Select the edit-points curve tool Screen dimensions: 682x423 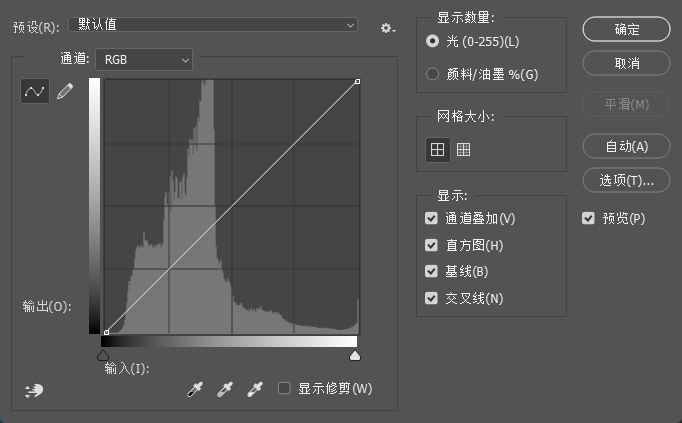35,91
